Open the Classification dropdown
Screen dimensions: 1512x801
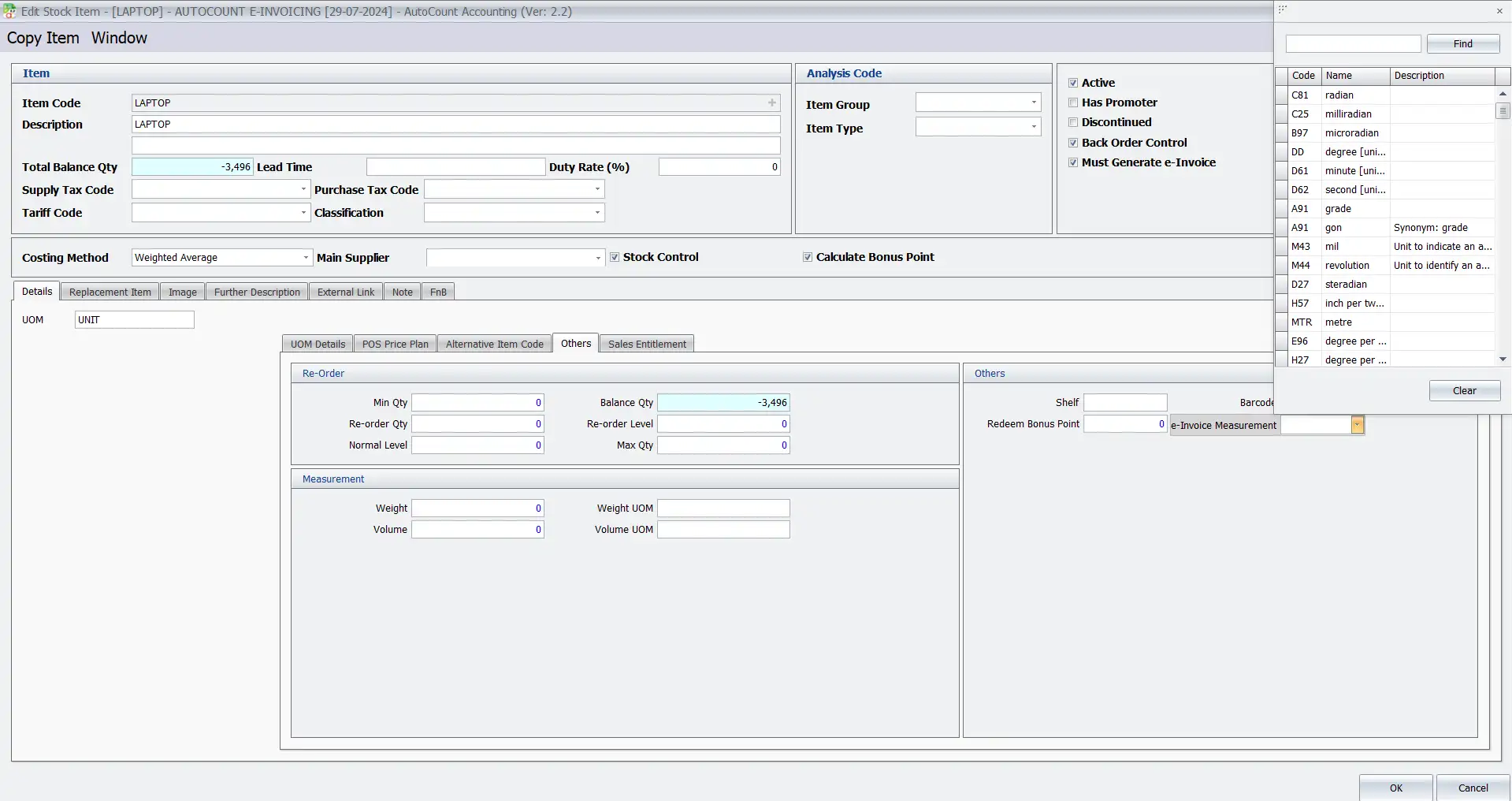click(x=596, y=212)
